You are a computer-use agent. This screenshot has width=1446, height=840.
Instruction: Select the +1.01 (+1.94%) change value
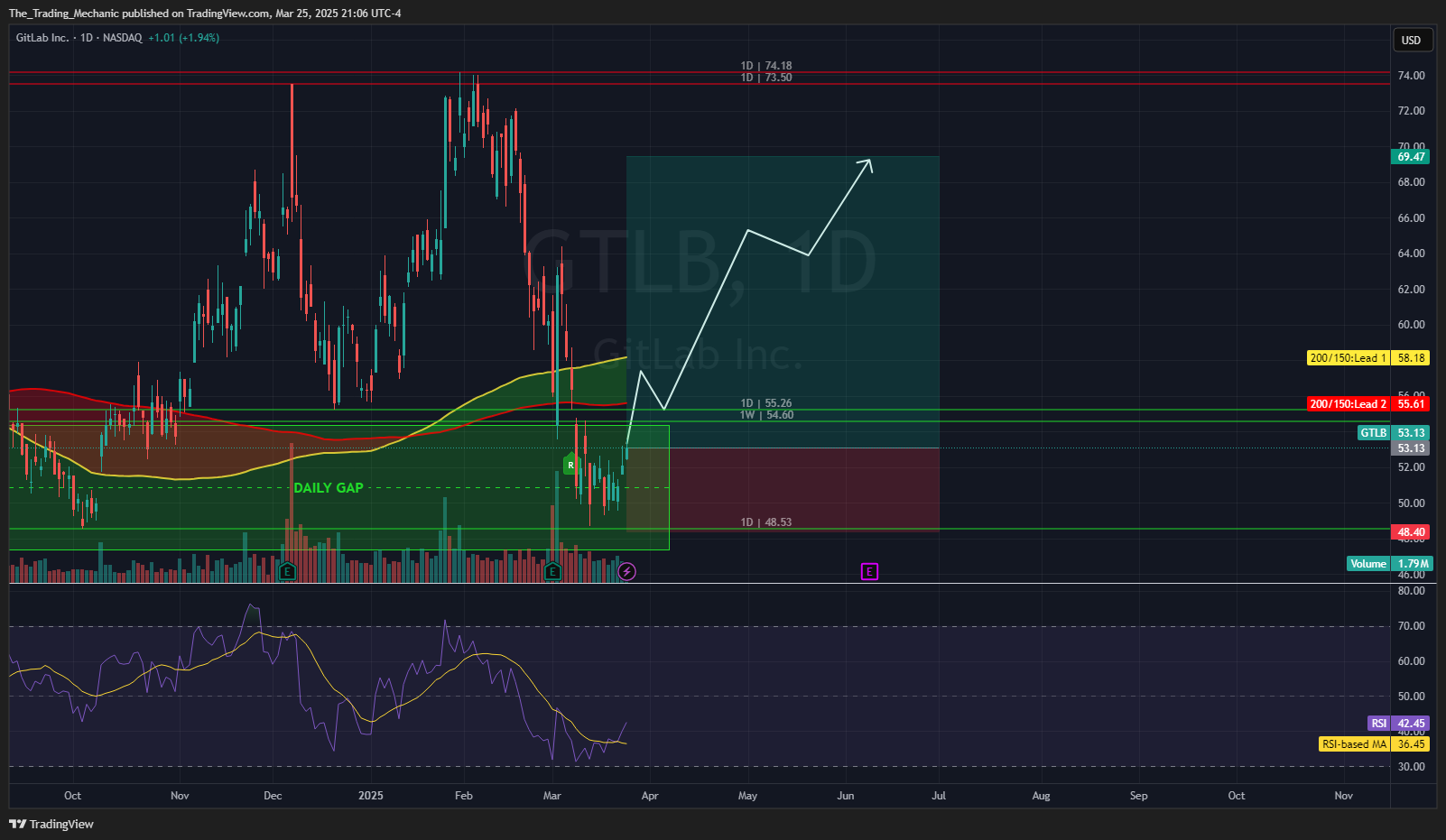tap(184, 38)
